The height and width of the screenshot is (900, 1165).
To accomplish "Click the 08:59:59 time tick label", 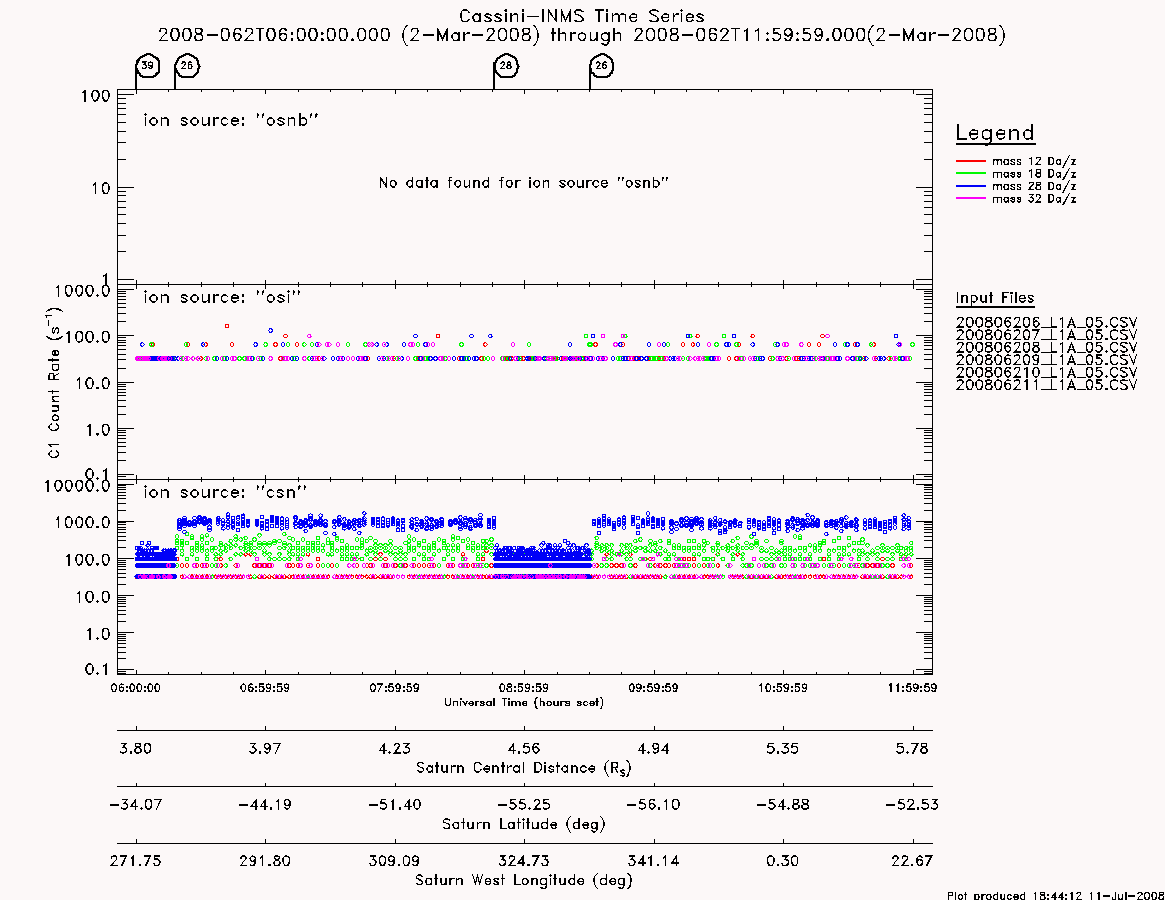I will [x=524, y=688].
